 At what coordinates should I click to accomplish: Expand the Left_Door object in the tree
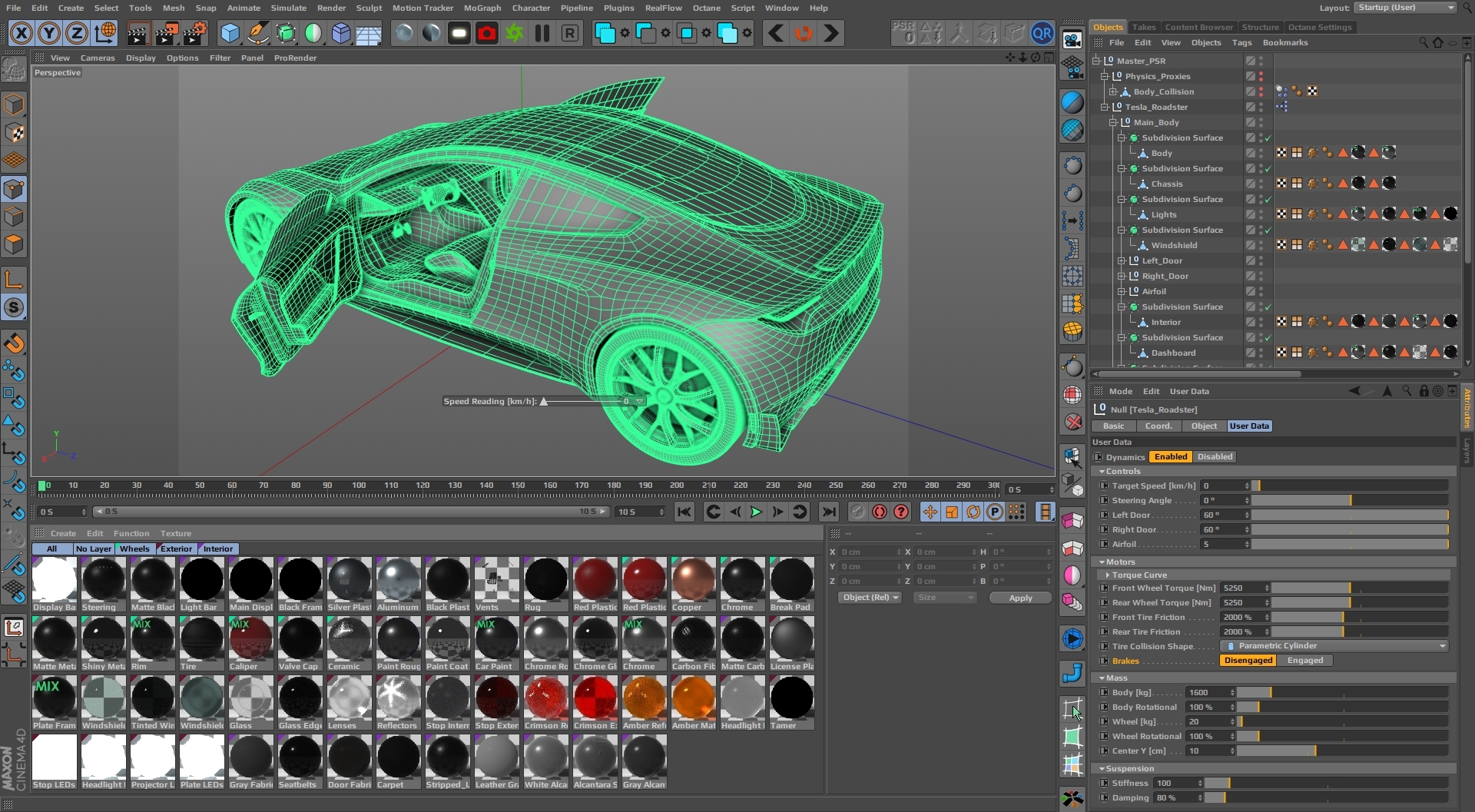(1122, 261)
